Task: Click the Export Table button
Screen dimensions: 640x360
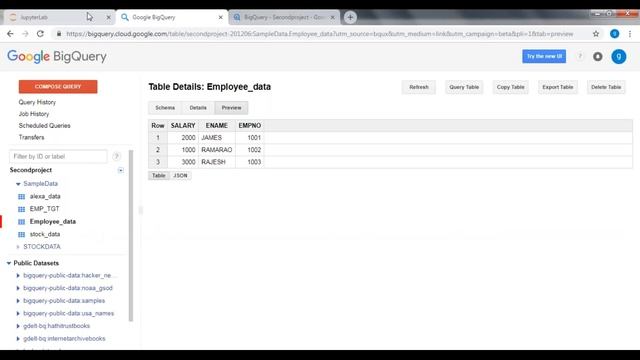Action: 558,87
